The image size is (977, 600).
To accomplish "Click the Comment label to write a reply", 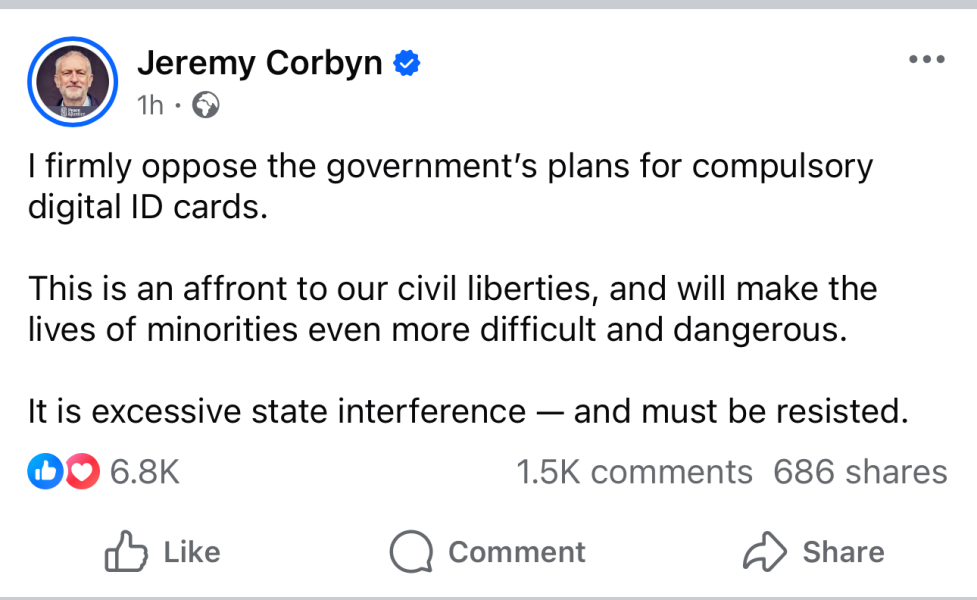I will (x=517, y=551).
